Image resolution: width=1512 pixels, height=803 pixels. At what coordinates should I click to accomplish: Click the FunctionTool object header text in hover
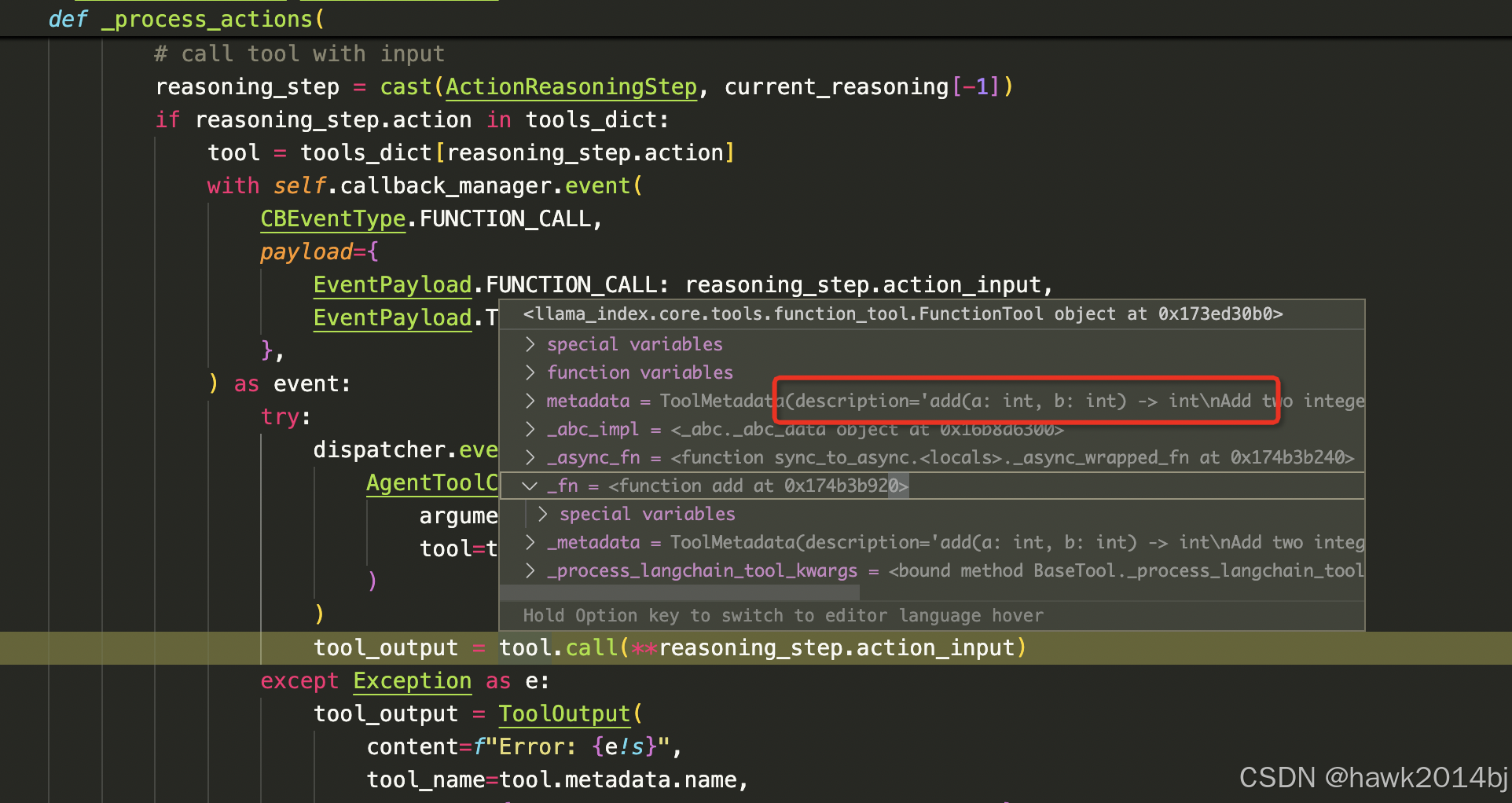pyautogui.click(x=903, y=313)
